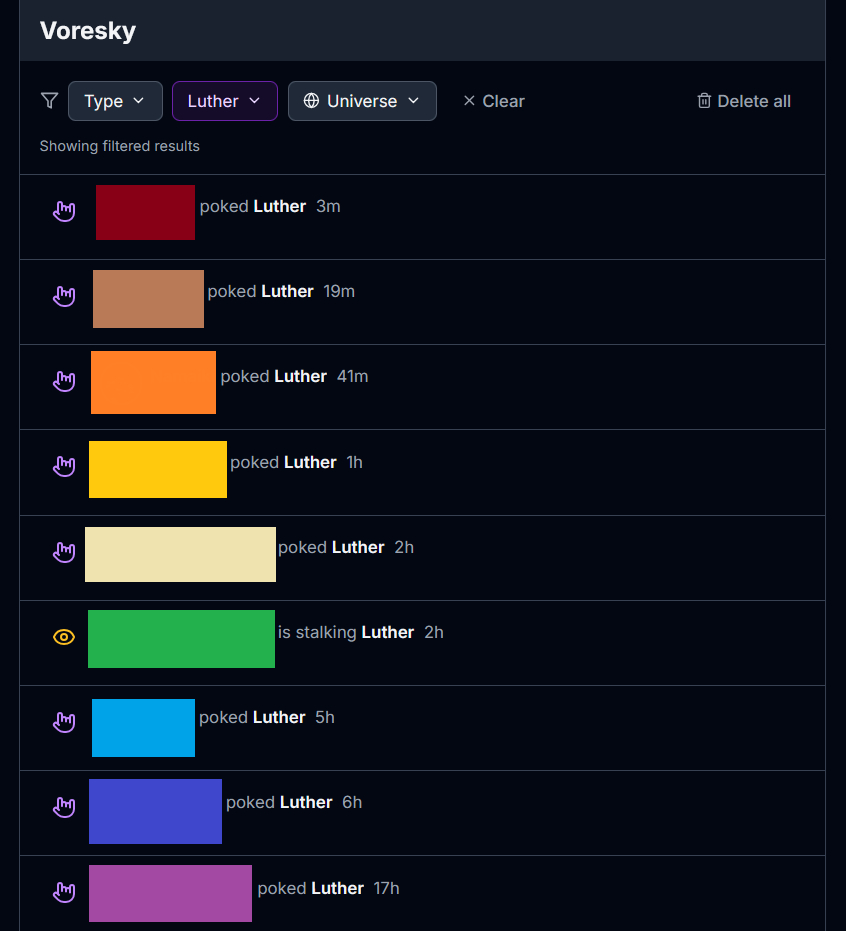Click the stalking eye icon
The height and width of the screenshot is (931, 846).
point(64,637)
